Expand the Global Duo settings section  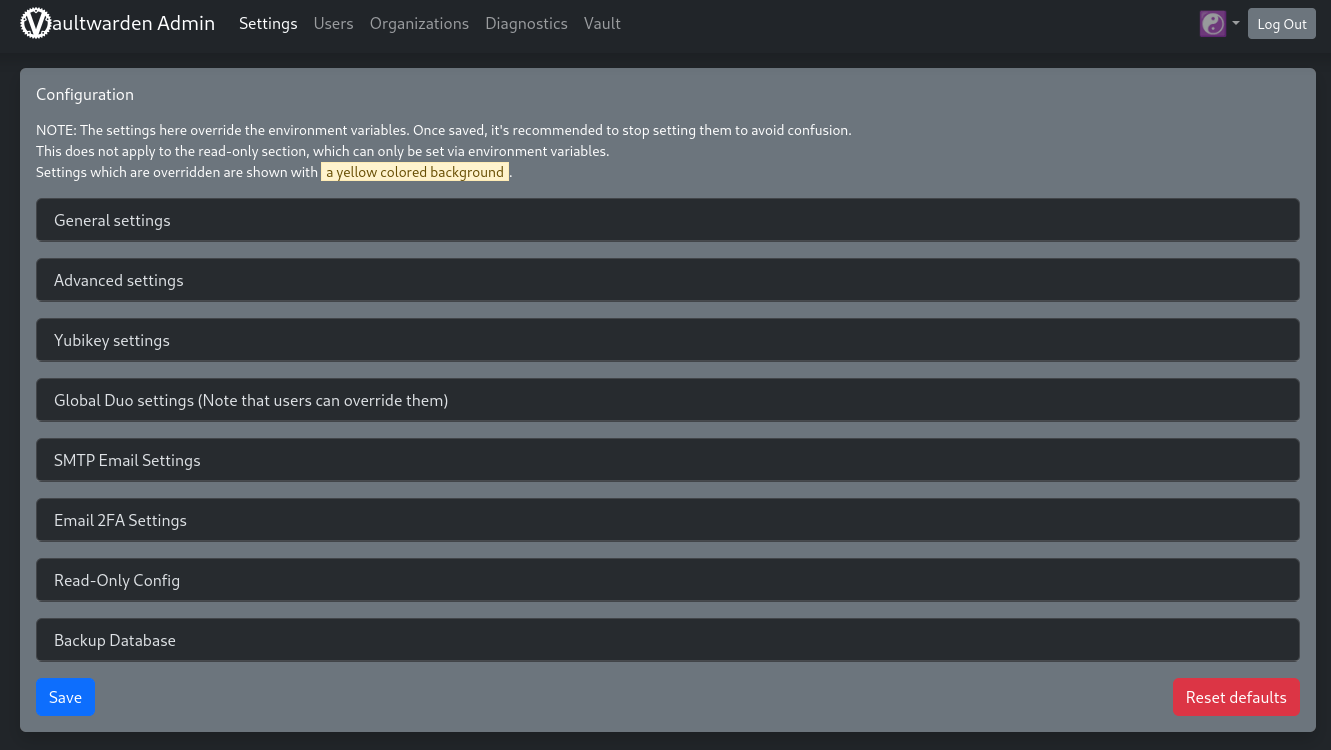pos(251,400)
